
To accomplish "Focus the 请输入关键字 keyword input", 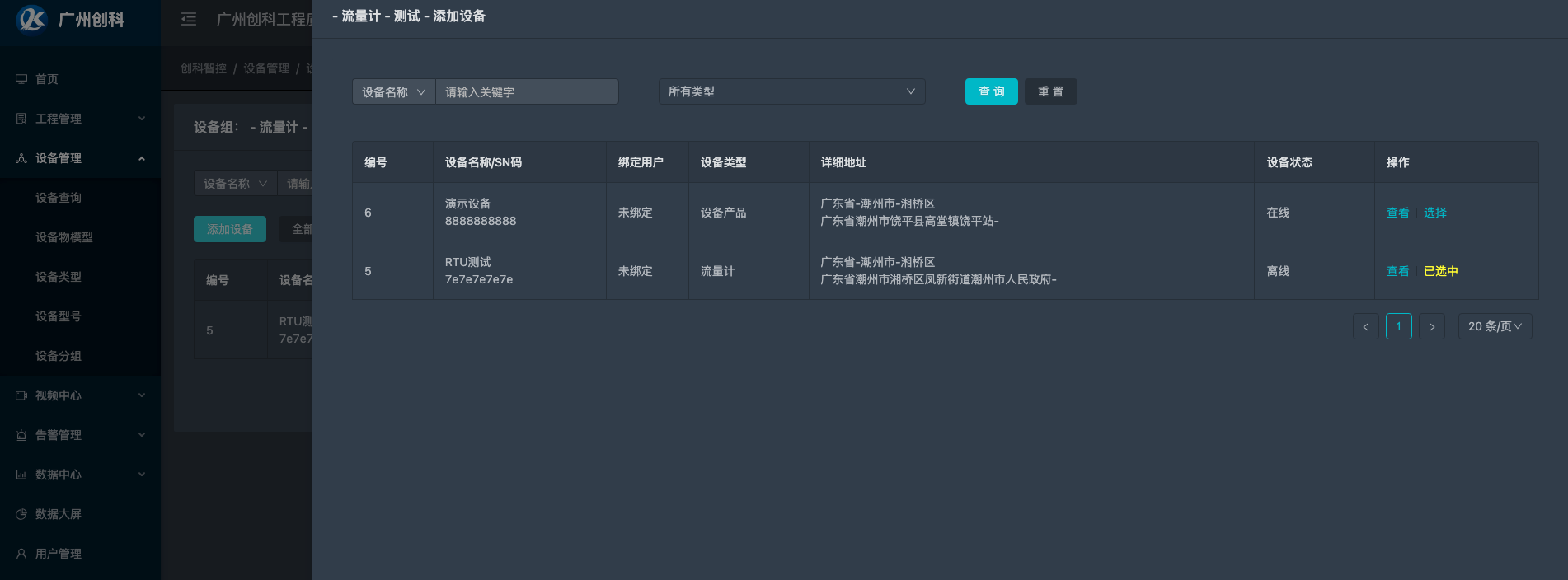I will point(527,91).
